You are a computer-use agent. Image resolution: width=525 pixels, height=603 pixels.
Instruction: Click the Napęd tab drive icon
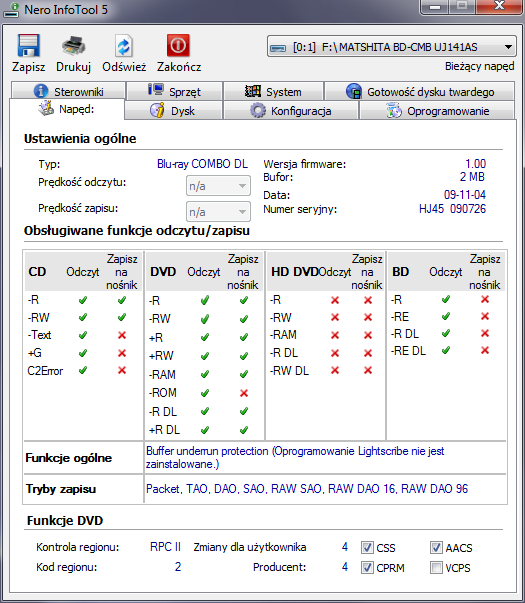pyautogui.click(x=46, y=108)
